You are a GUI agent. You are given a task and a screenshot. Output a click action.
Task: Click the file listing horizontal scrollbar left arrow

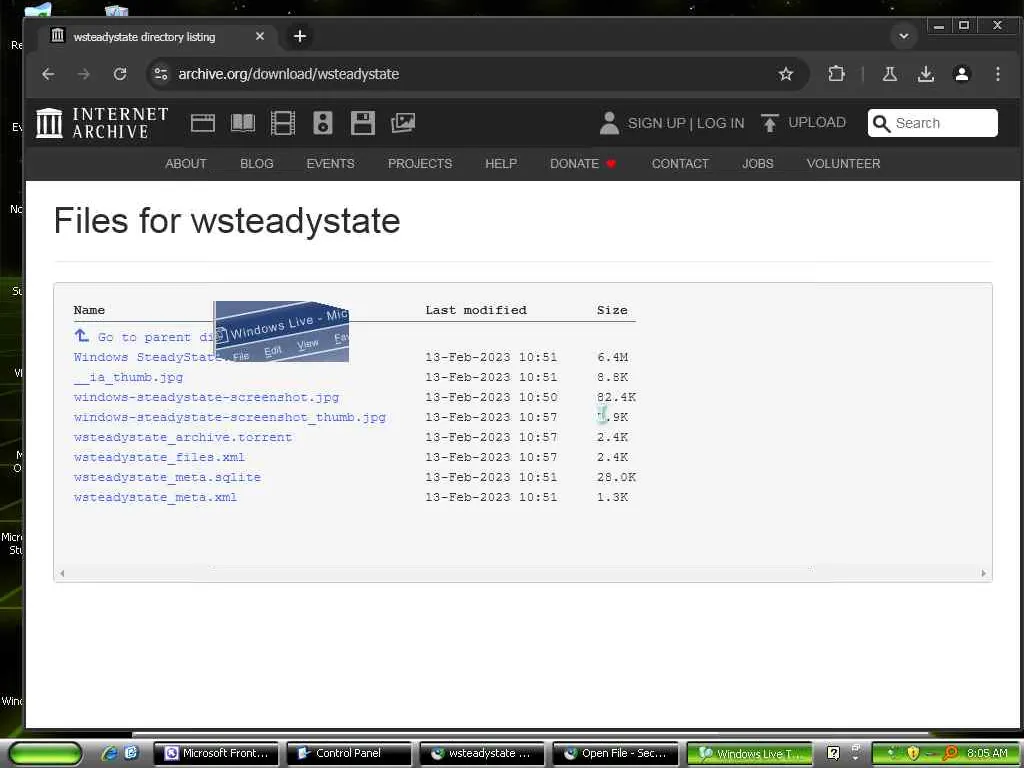tap(62, 573)
